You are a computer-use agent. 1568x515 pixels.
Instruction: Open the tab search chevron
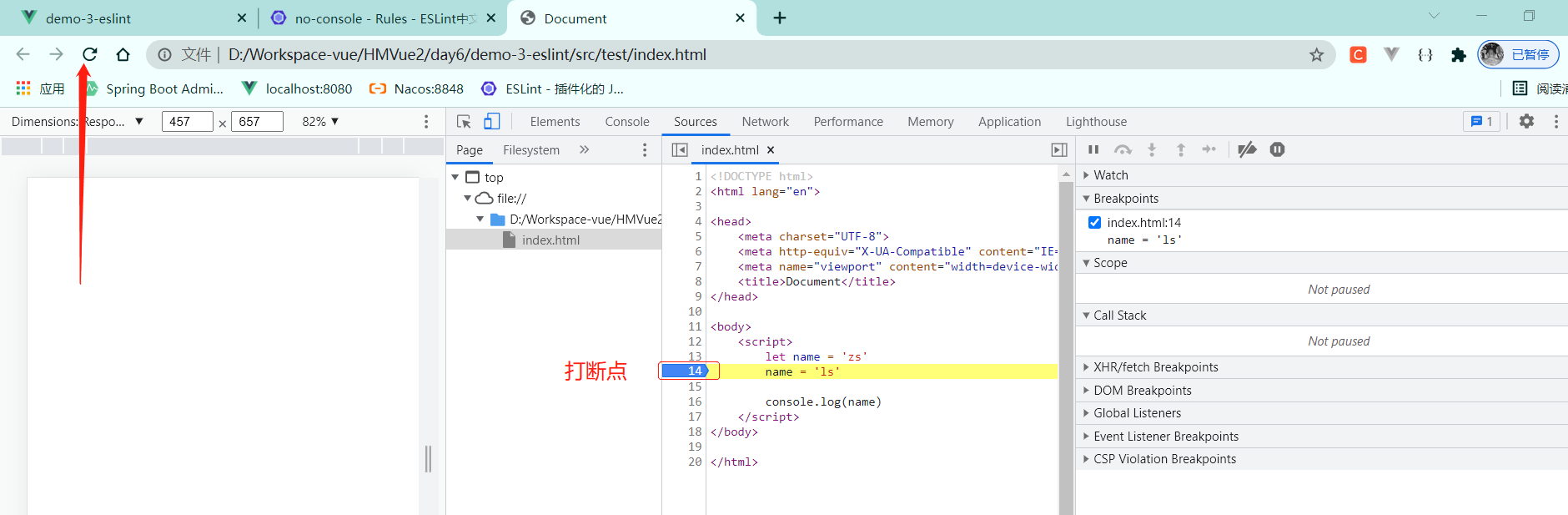point(1434,16)
